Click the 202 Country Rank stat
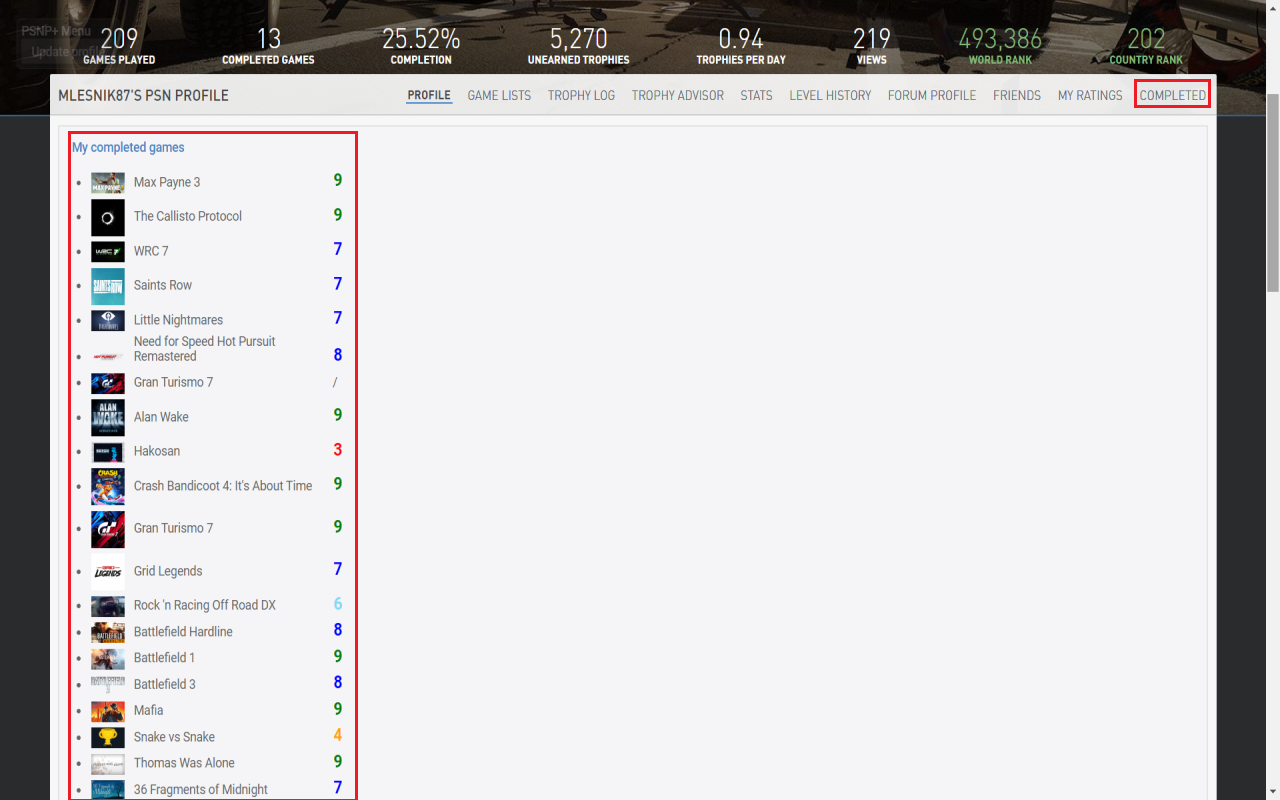This screenshot has height=800, width=1280. pos(1146,46)
